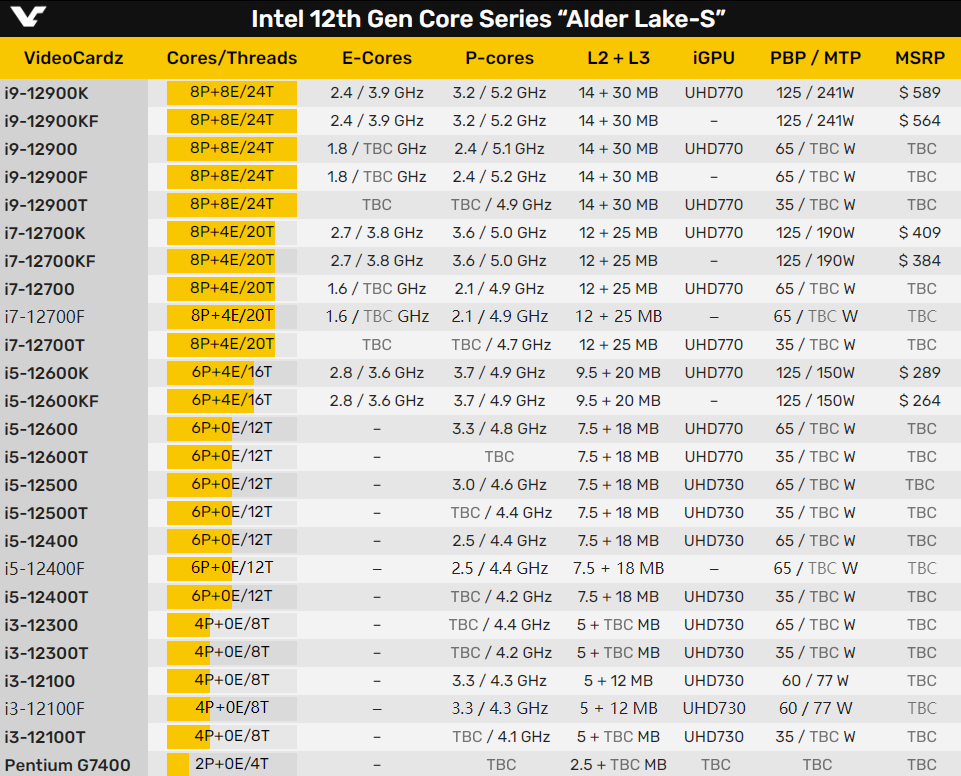Click the i5-12600K model name
This screenshot has width=961, height=776.
[46, 373]
